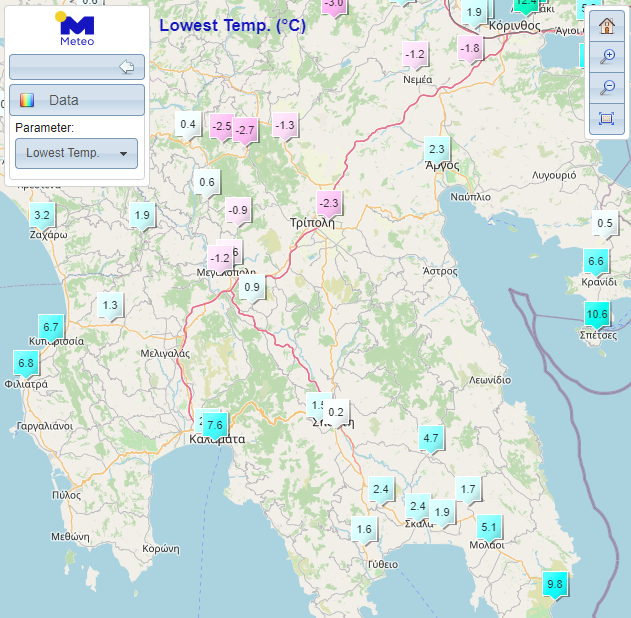Click the 0.5 marker above Κρανίδι

pos(604,225)
